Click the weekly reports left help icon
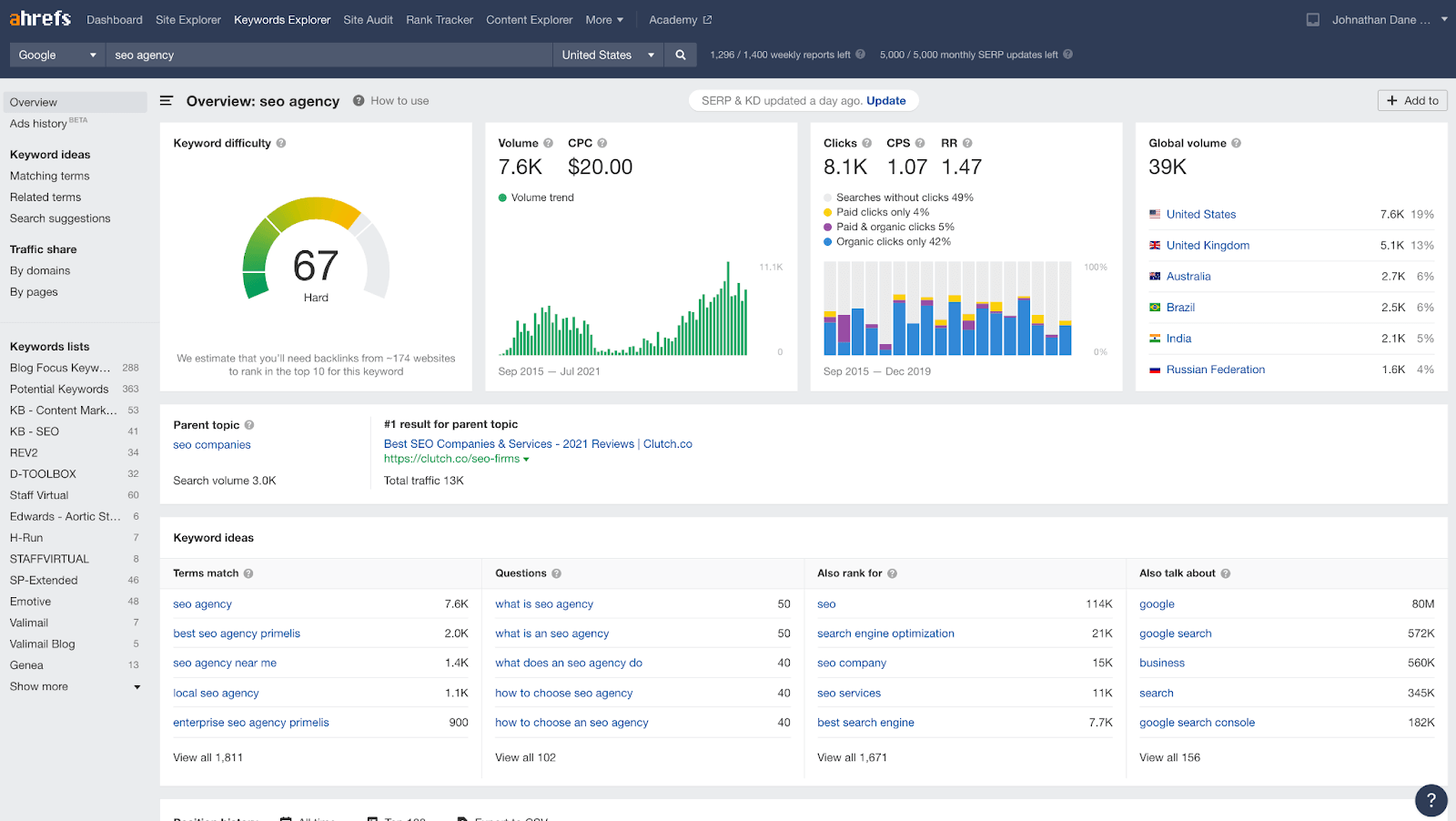1456x821 pixels. (x=860, y=55)
